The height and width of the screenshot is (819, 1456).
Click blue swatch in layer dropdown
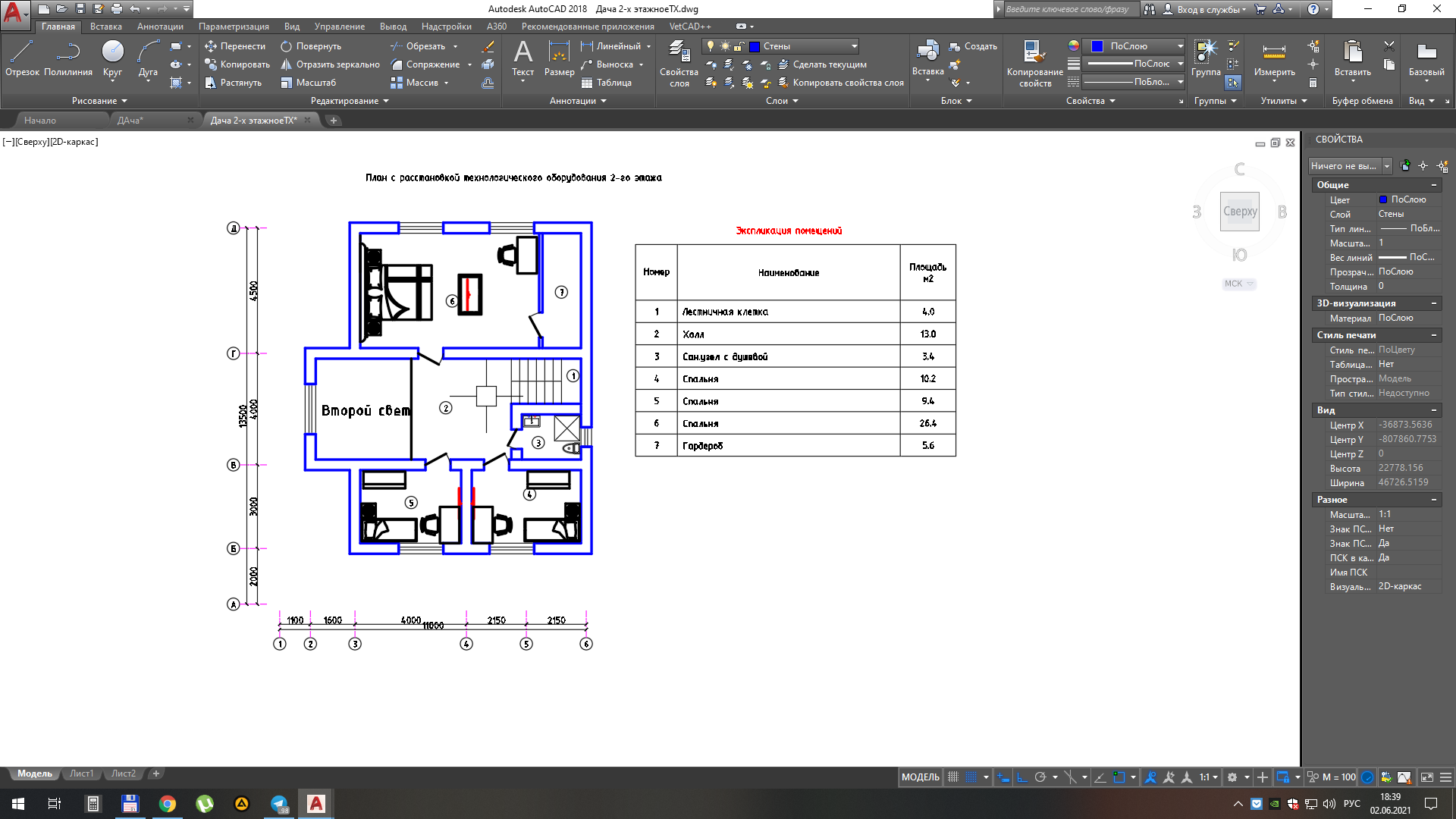(x=755, y=46)
